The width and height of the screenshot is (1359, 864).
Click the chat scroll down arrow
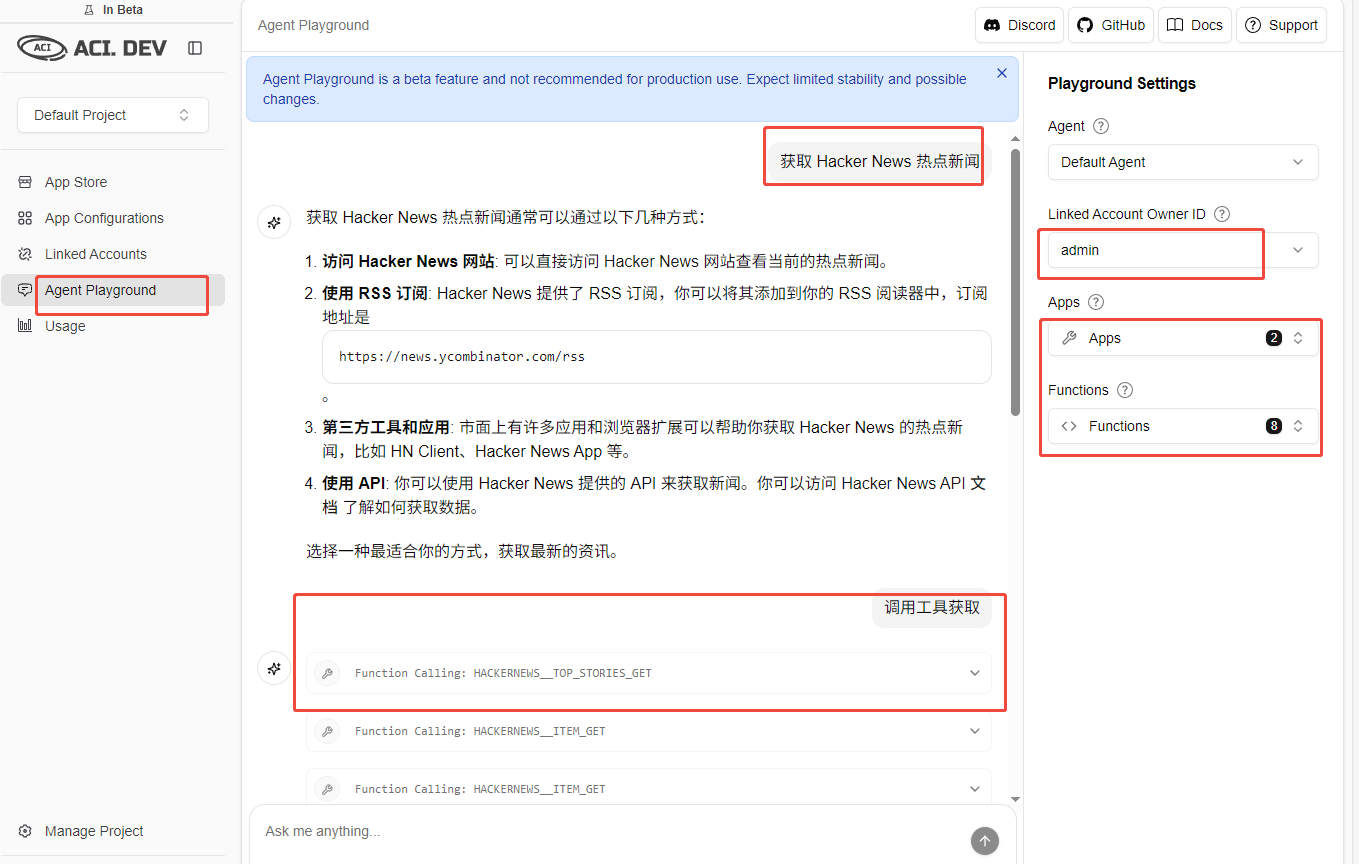tap(1016, 799)
